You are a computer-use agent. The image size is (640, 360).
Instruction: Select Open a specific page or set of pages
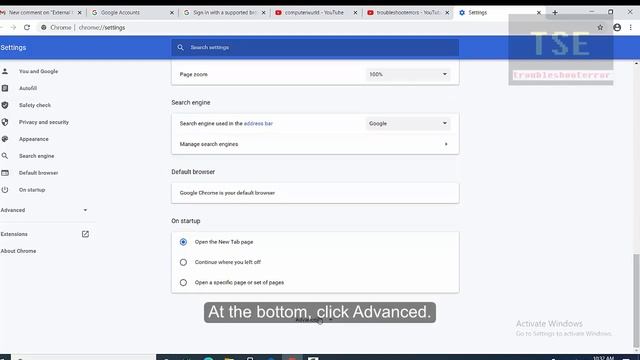[183, 282]
